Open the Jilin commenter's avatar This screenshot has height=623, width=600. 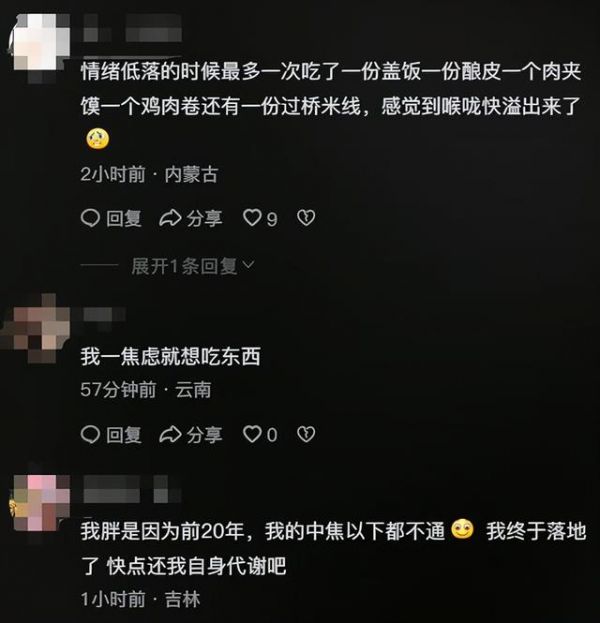(39, 503)
